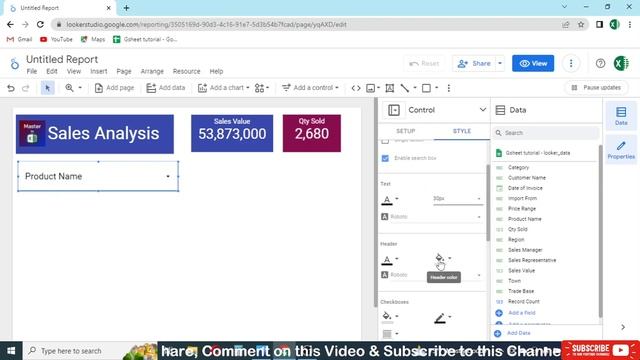Open the Windows Start menu
This screenshot has width=640, height=360.
(x=11, y=351)
